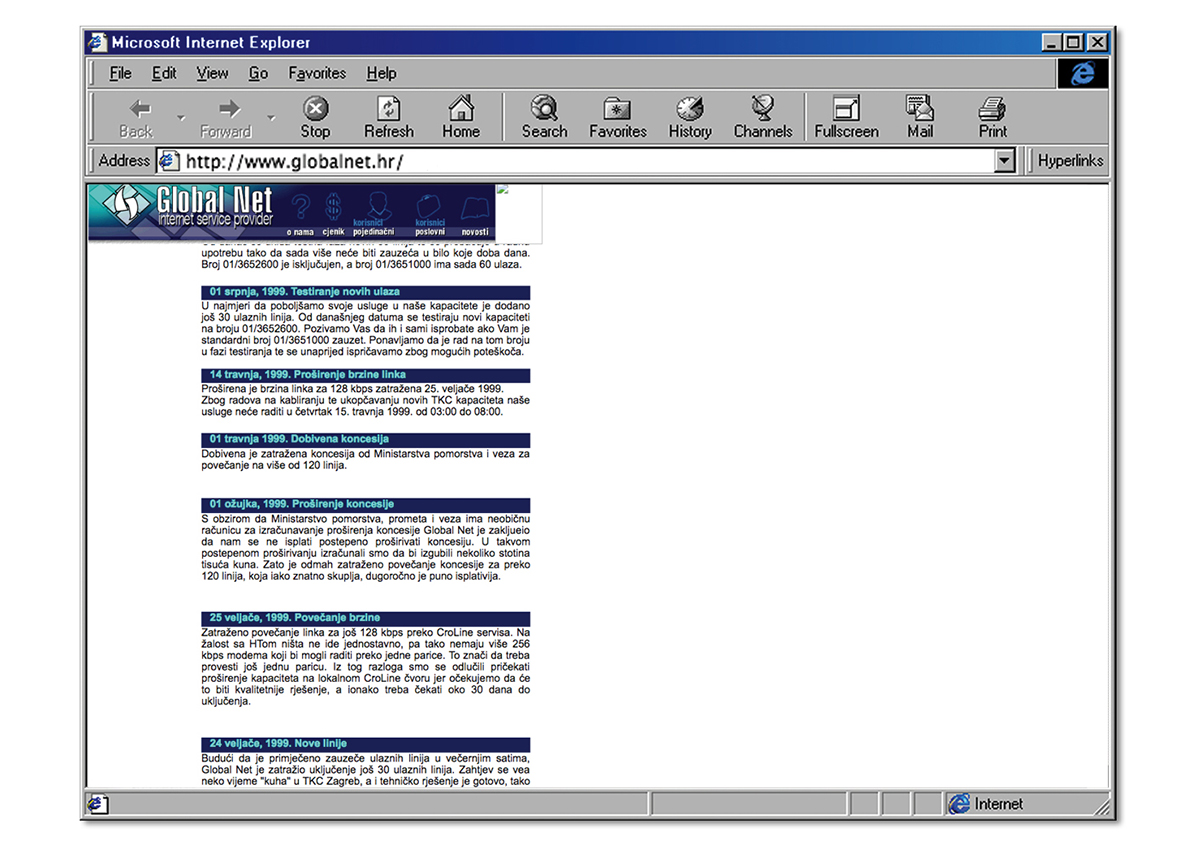Open the File menu
The image size is (1191, 842).
coord(119,73)
